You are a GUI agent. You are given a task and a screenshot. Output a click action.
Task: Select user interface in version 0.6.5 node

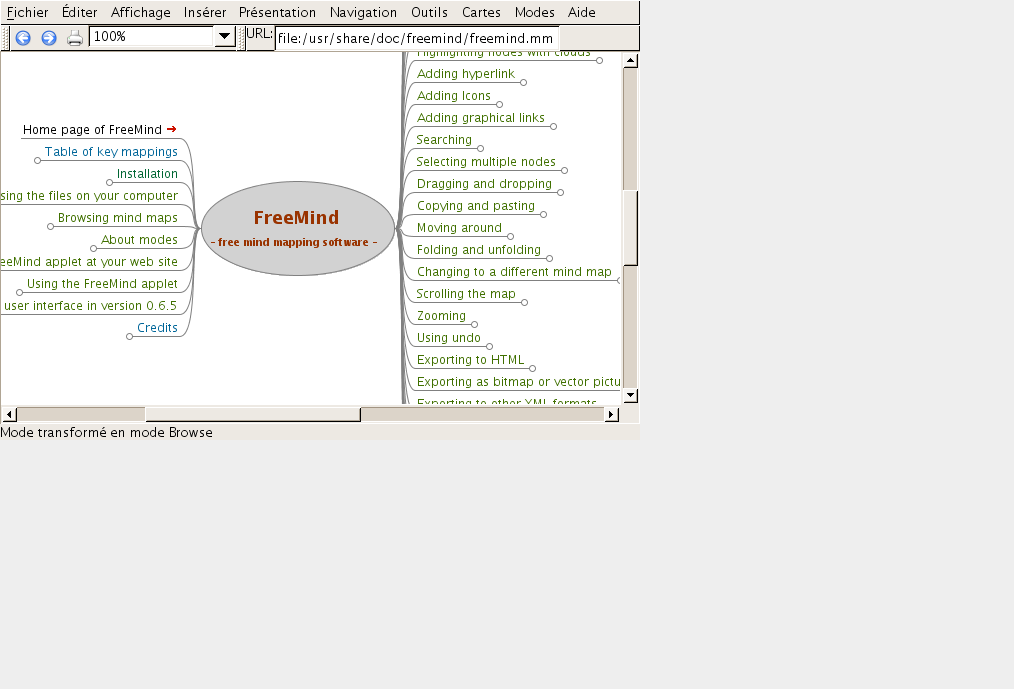[89, 305]
